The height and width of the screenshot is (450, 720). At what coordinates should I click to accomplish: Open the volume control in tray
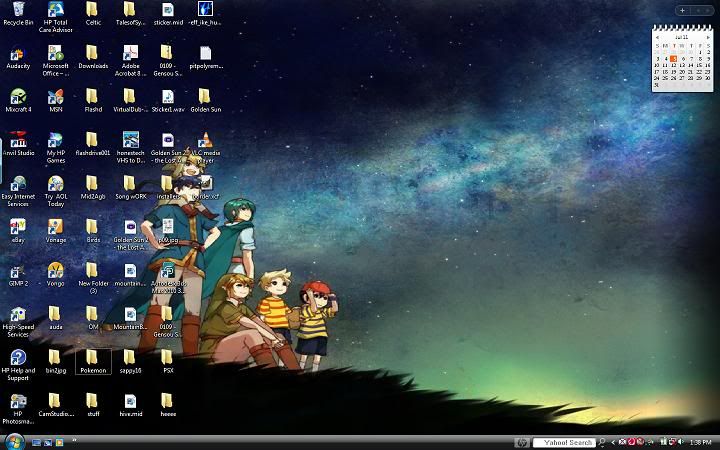[680, 442]
